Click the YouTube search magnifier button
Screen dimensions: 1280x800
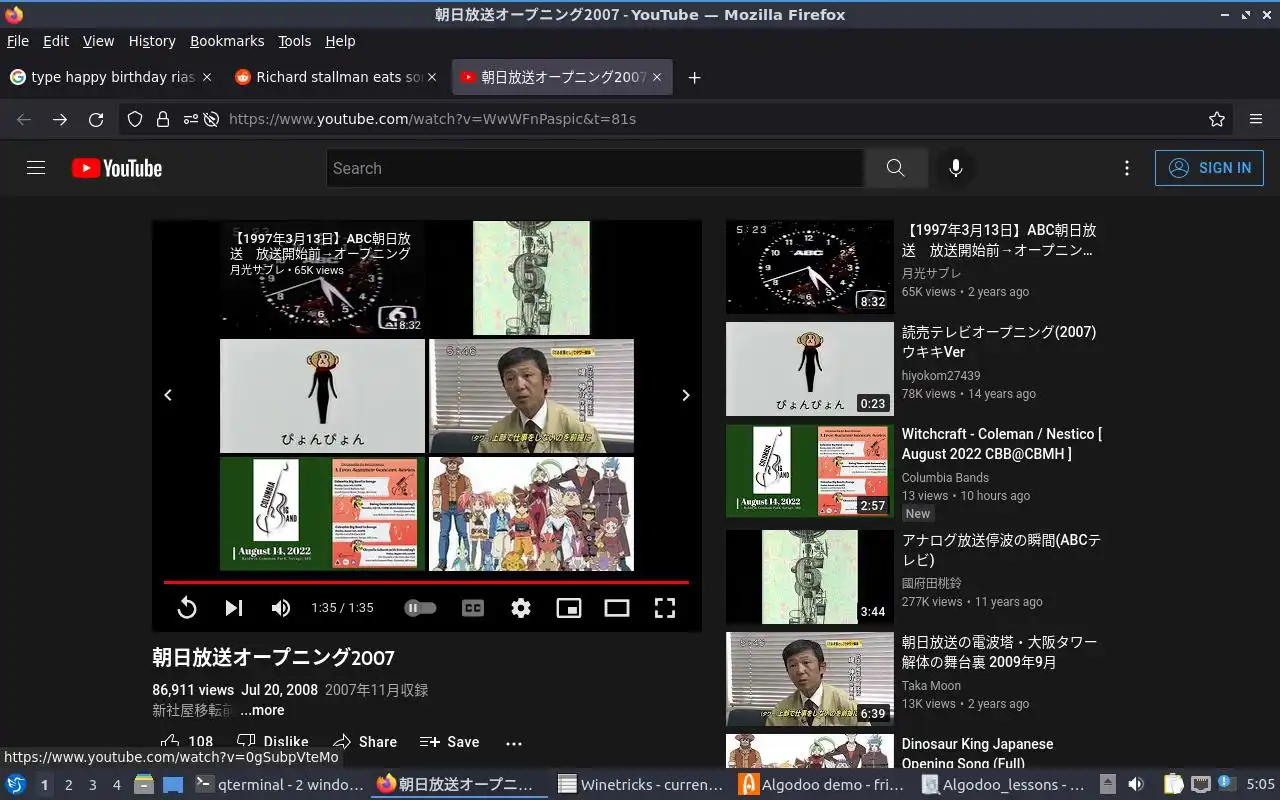click(x=895, y=168)
